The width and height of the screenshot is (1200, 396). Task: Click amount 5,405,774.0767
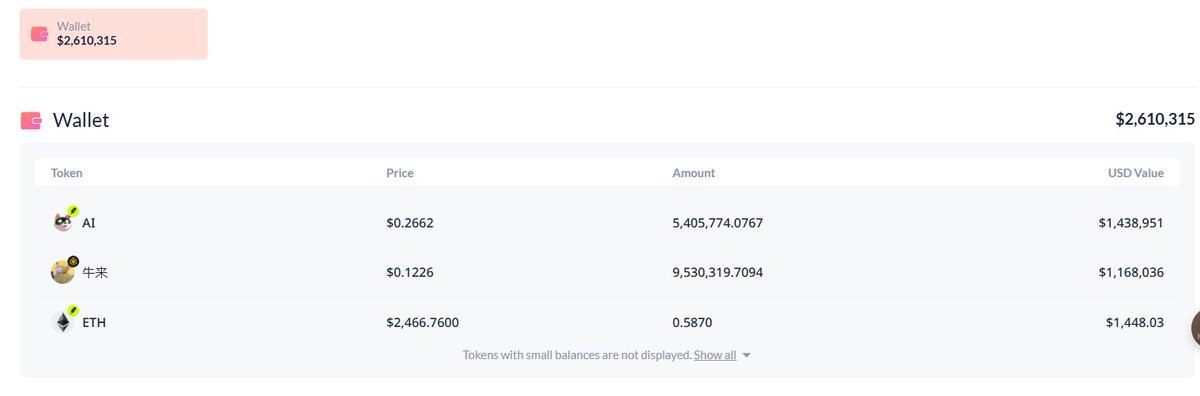pyautogui.click(x=718, y=223)
